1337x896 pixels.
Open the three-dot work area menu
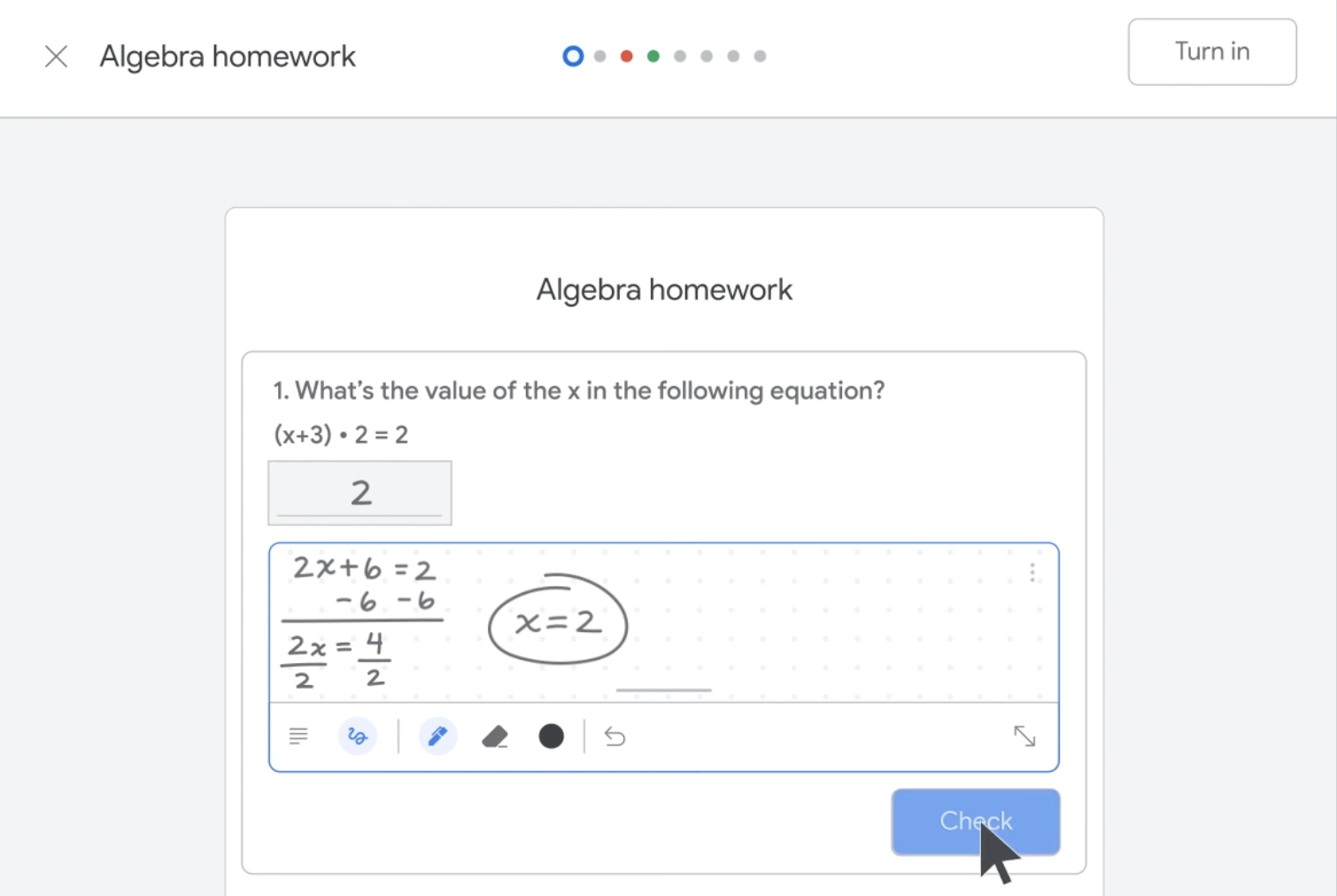click(1032, 573)
